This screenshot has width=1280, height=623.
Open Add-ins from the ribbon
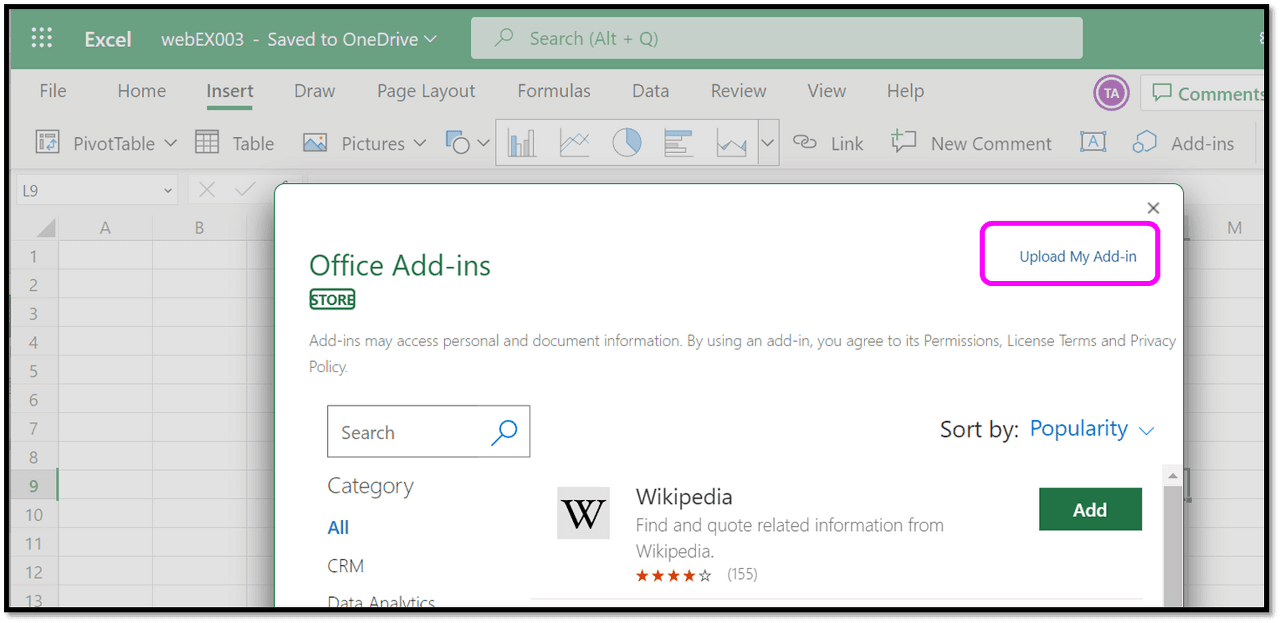tap(1184, 143)
